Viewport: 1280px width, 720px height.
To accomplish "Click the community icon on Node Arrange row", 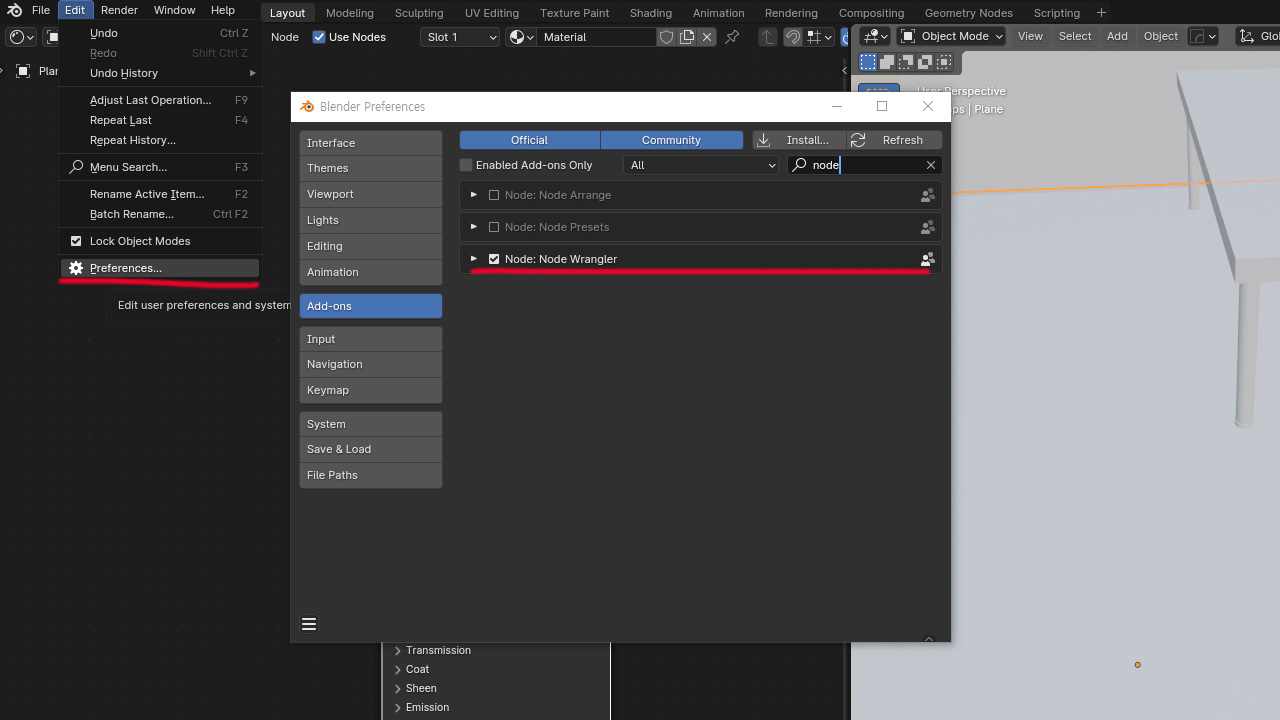I will (927, 195).
